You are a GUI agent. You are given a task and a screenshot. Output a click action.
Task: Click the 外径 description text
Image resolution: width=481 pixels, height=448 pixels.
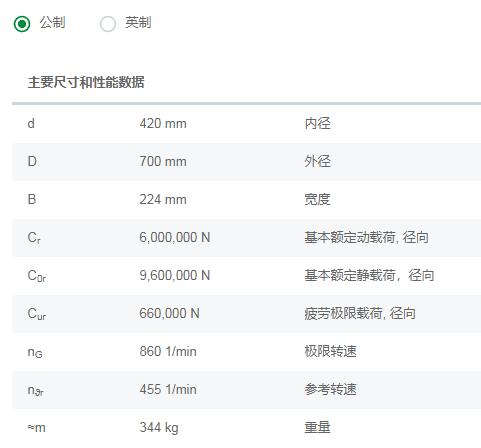[x=317, y=162]
